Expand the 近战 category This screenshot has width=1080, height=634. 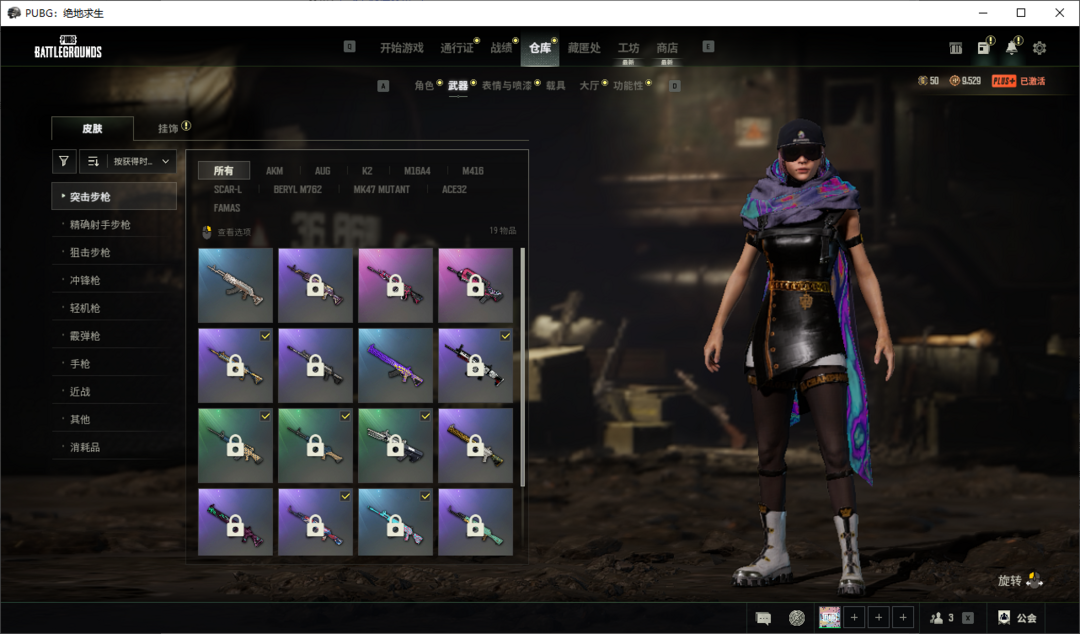coord(114,391)
